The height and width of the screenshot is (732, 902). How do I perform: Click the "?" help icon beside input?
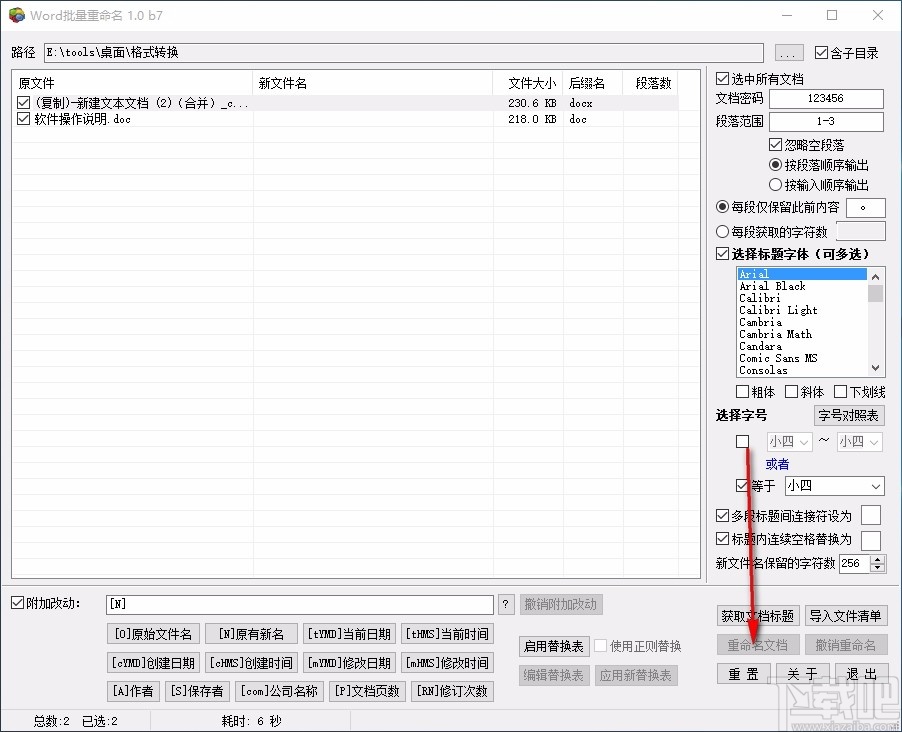point(507,604)
